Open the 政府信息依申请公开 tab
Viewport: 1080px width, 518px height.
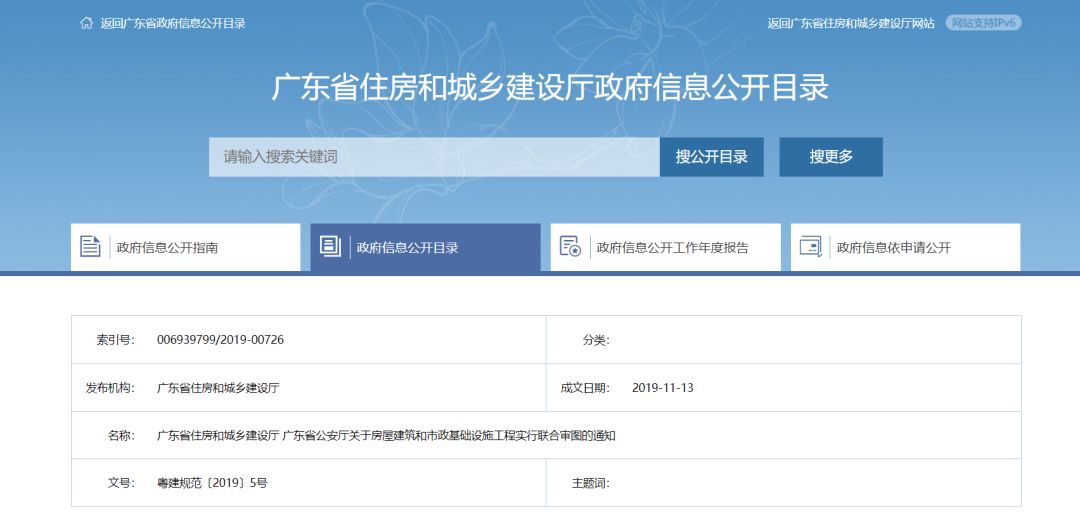[x=906, y=247]
